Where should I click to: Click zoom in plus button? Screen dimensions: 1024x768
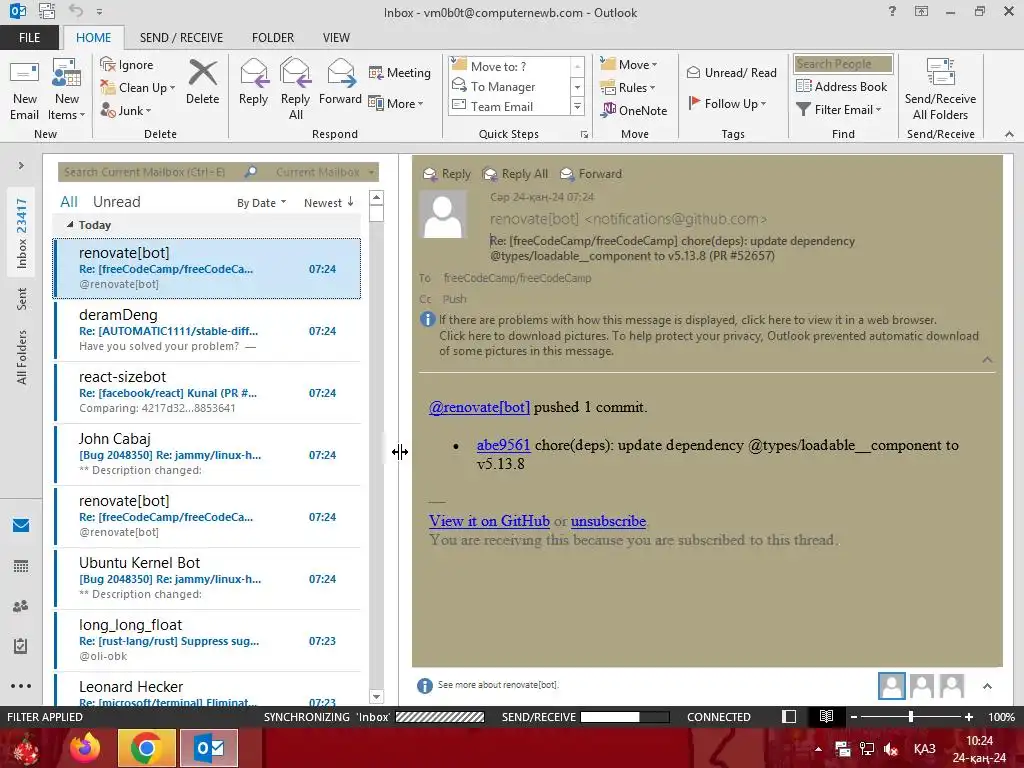click(968, 717)
